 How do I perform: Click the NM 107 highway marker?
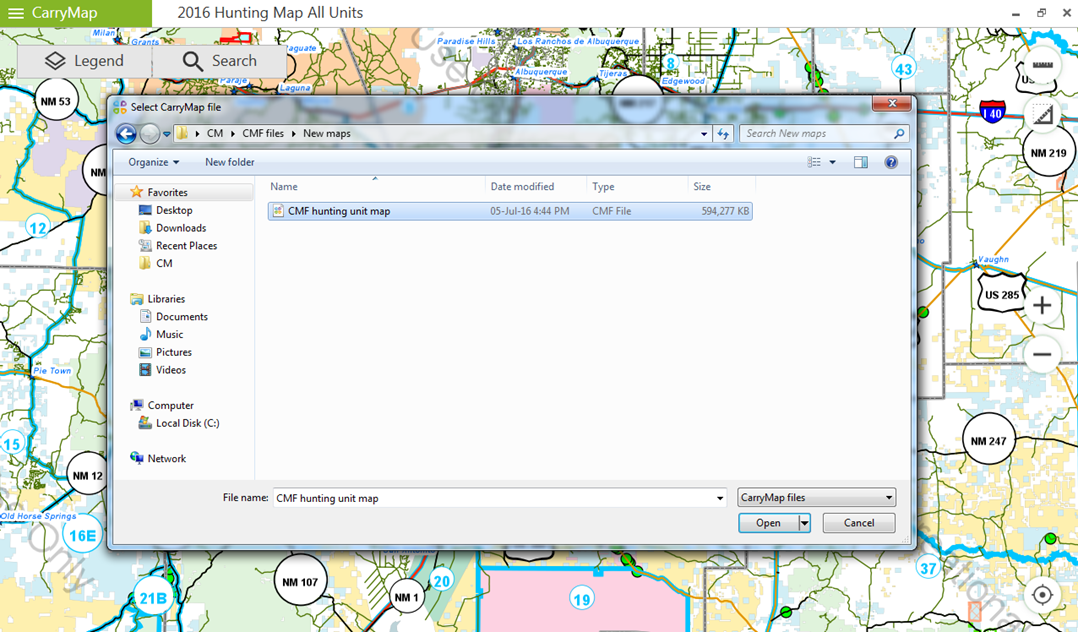tap(300, 582)
